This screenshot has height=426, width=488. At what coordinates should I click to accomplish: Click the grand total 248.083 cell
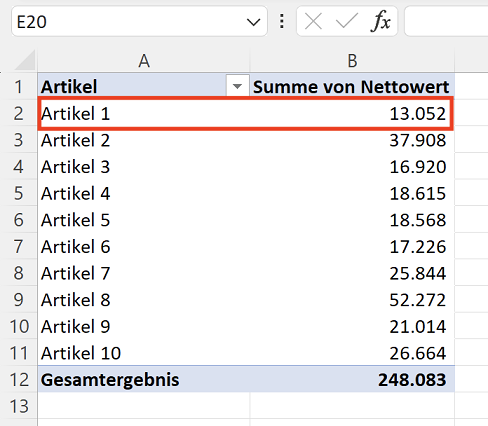pos(352,380)
